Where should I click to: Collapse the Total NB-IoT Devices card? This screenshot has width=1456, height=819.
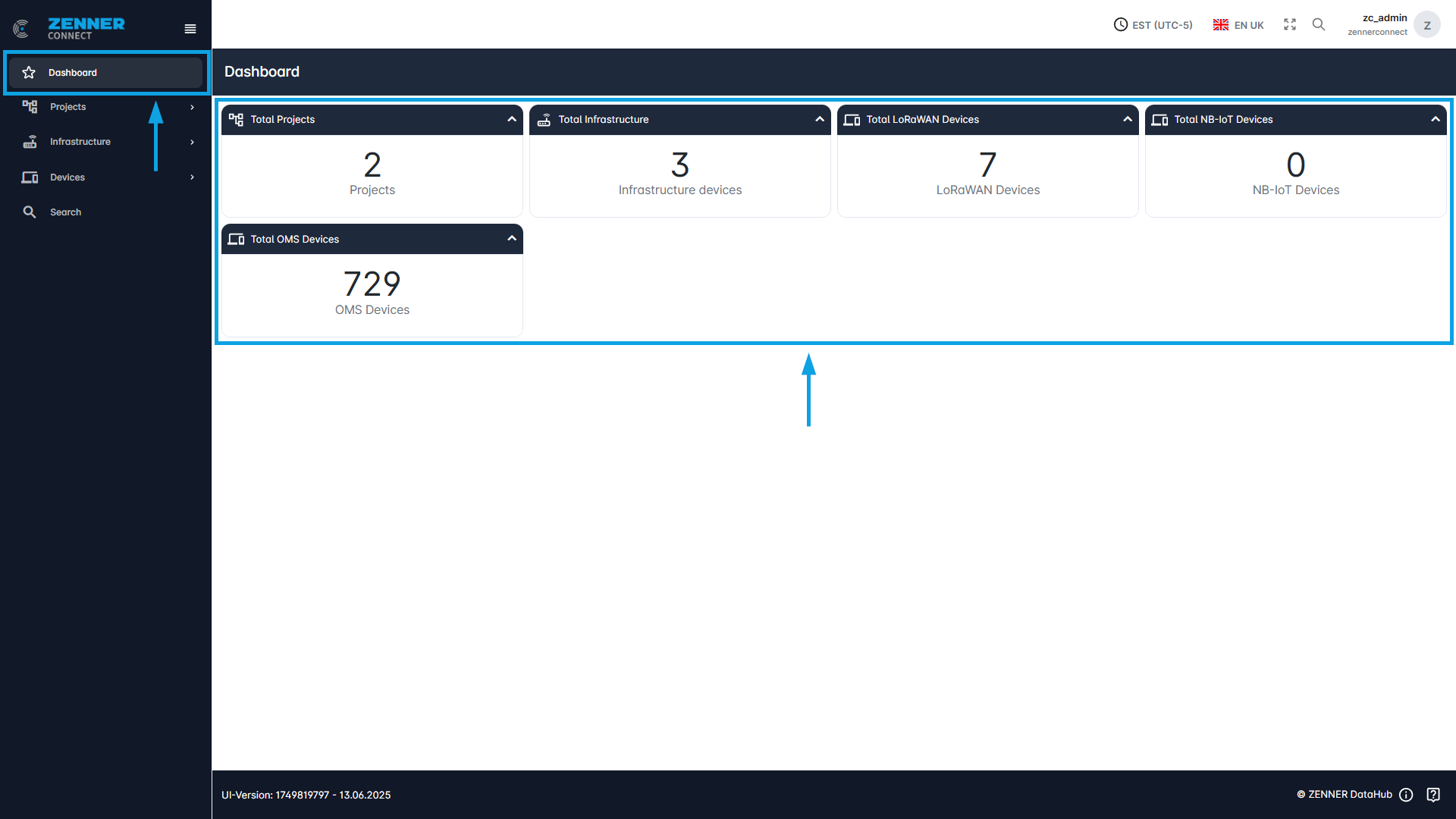[1436, 119]
